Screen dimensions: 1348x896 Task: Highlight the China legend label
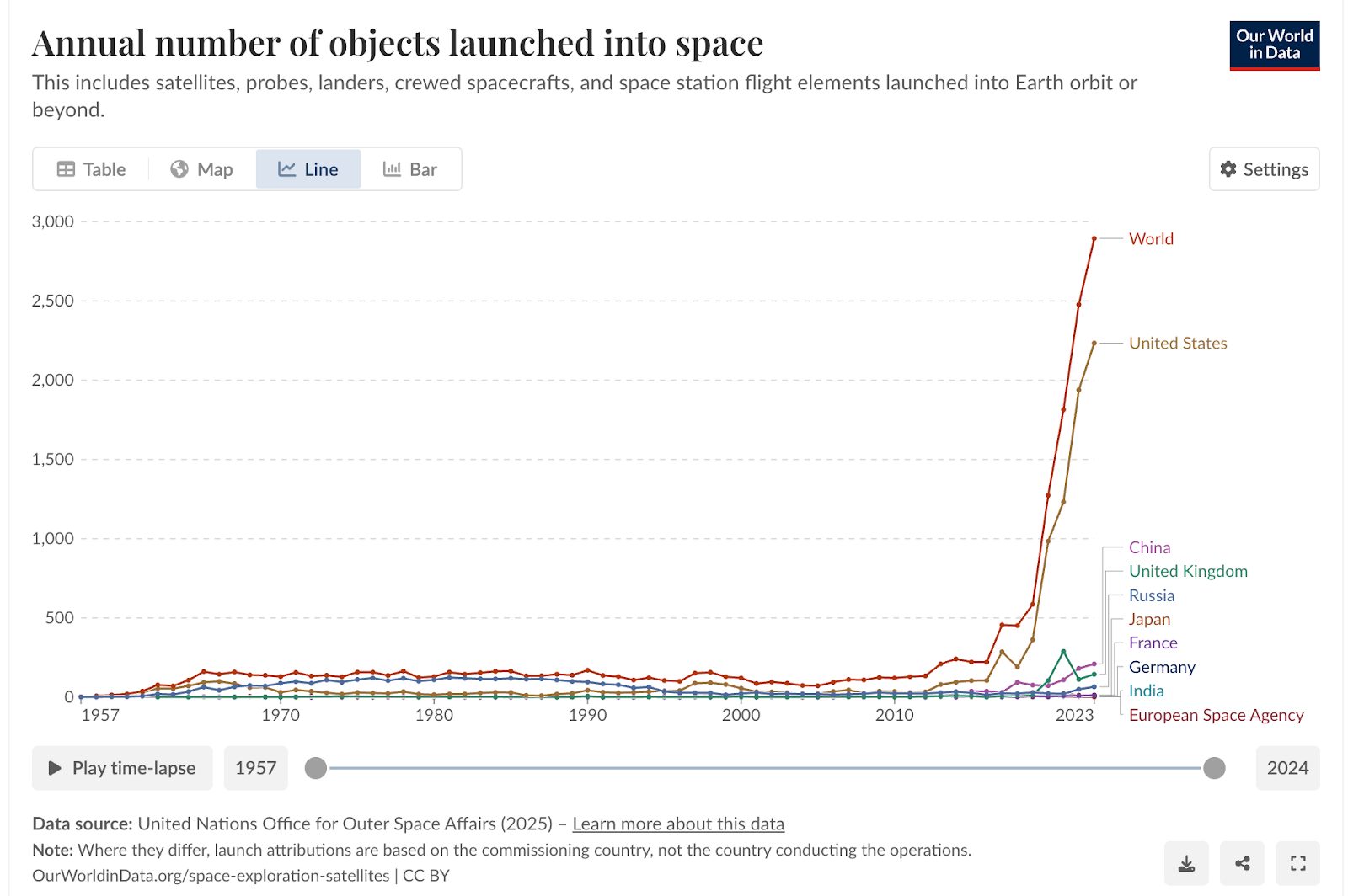[x=1149, y=547]
